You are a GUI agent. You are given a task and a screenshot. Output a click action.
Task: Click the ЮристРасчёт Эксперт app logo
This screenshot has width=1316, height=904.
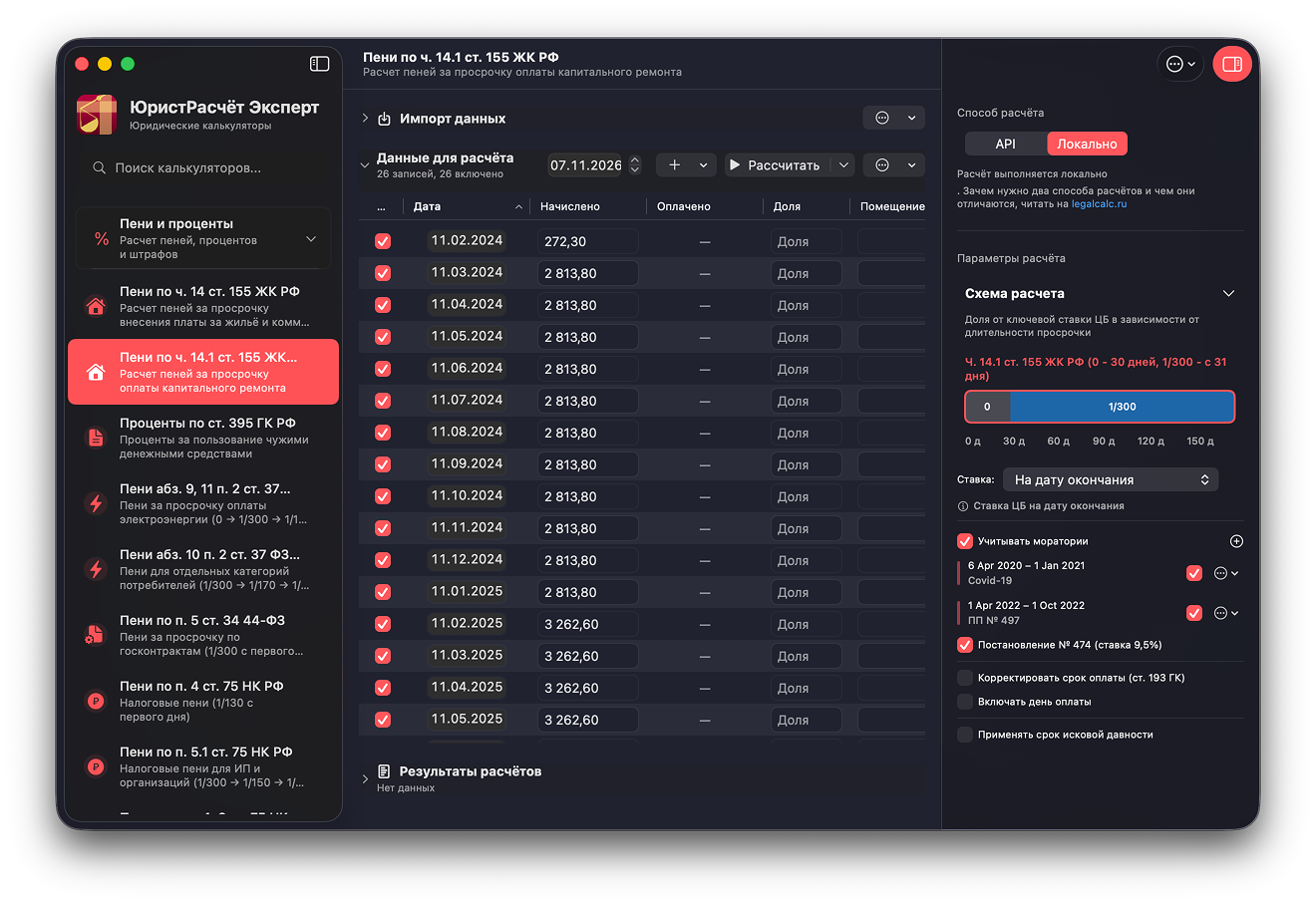pos(97,114)
